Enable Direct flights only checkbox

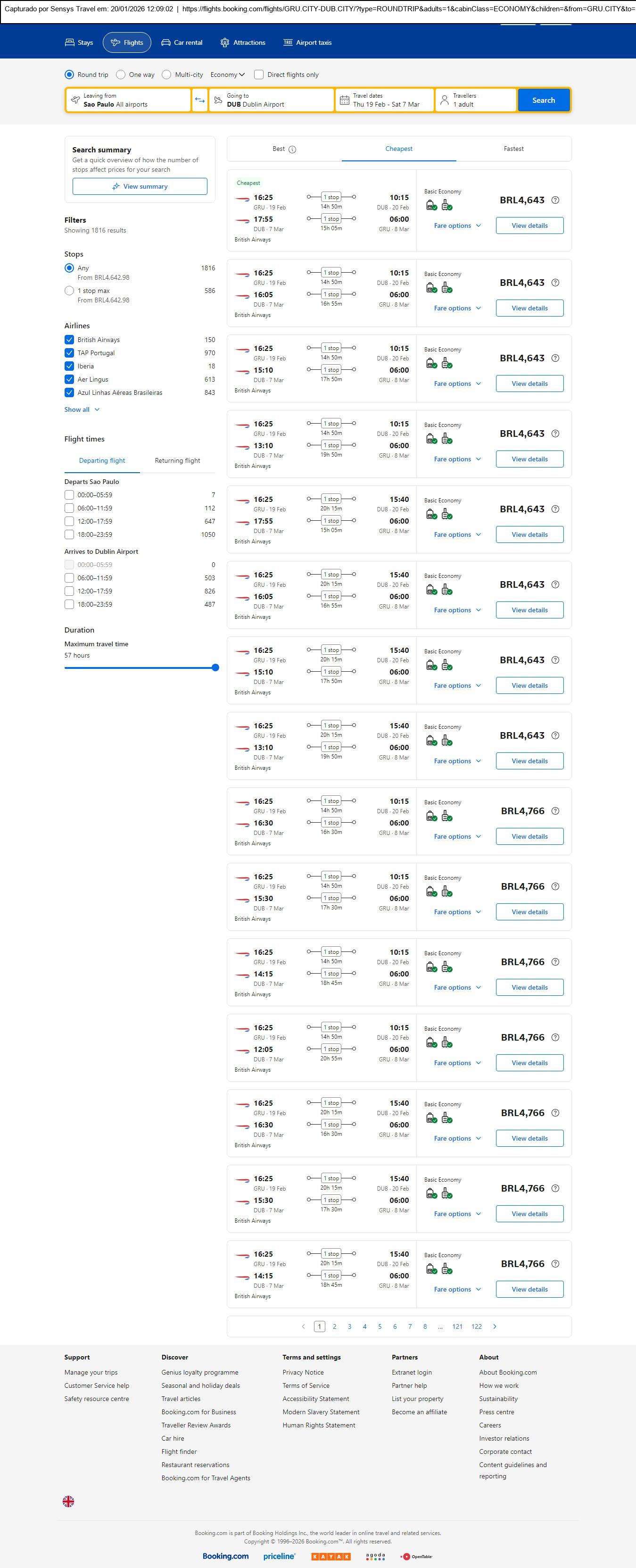pyautogui.click(x=259, y=75)
